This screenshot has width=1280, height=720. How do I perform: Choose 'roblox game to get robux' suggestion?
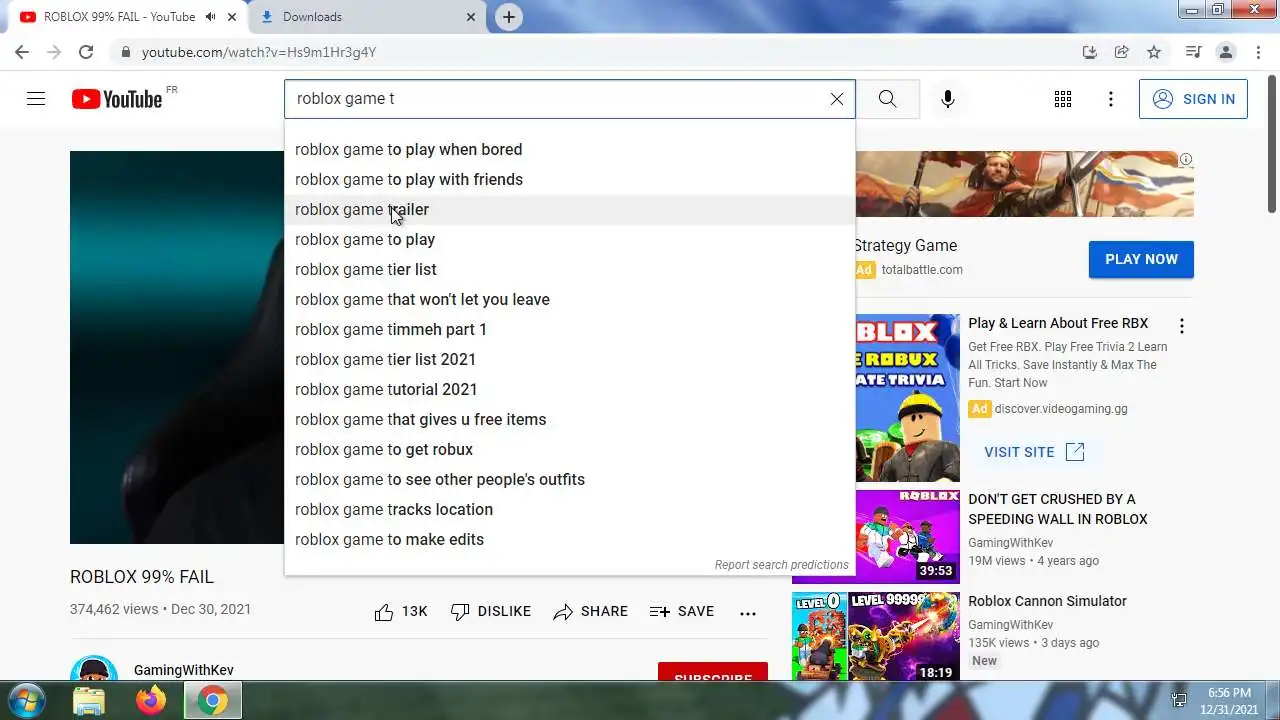coord(570,450)
